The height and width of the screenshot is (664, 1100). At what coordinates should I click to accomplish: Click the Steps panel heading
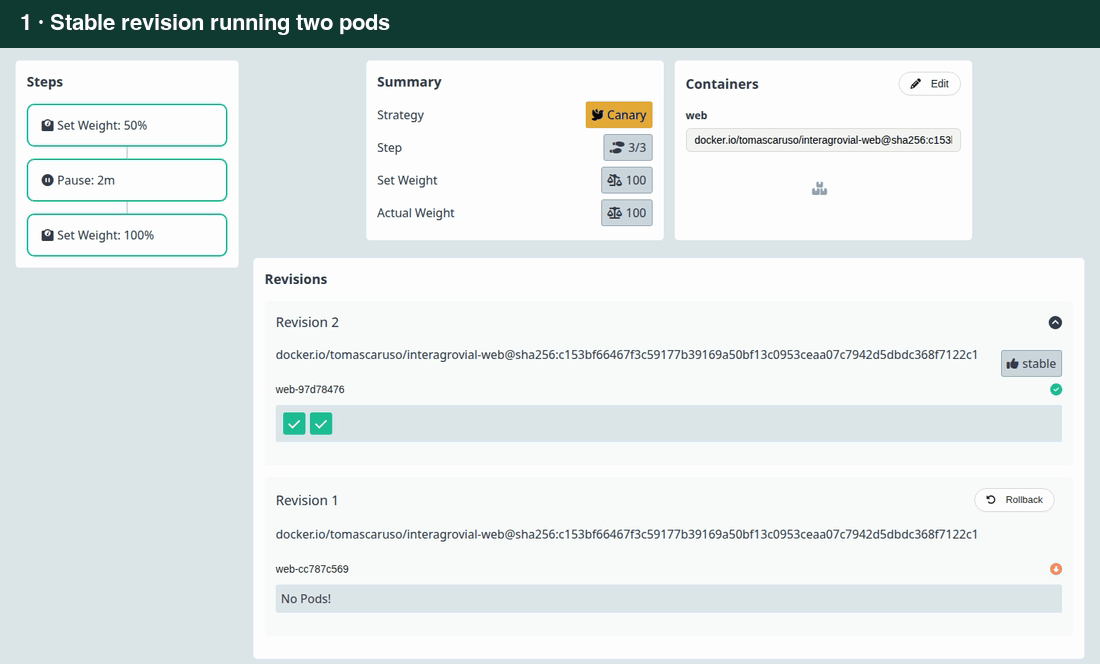45,82
